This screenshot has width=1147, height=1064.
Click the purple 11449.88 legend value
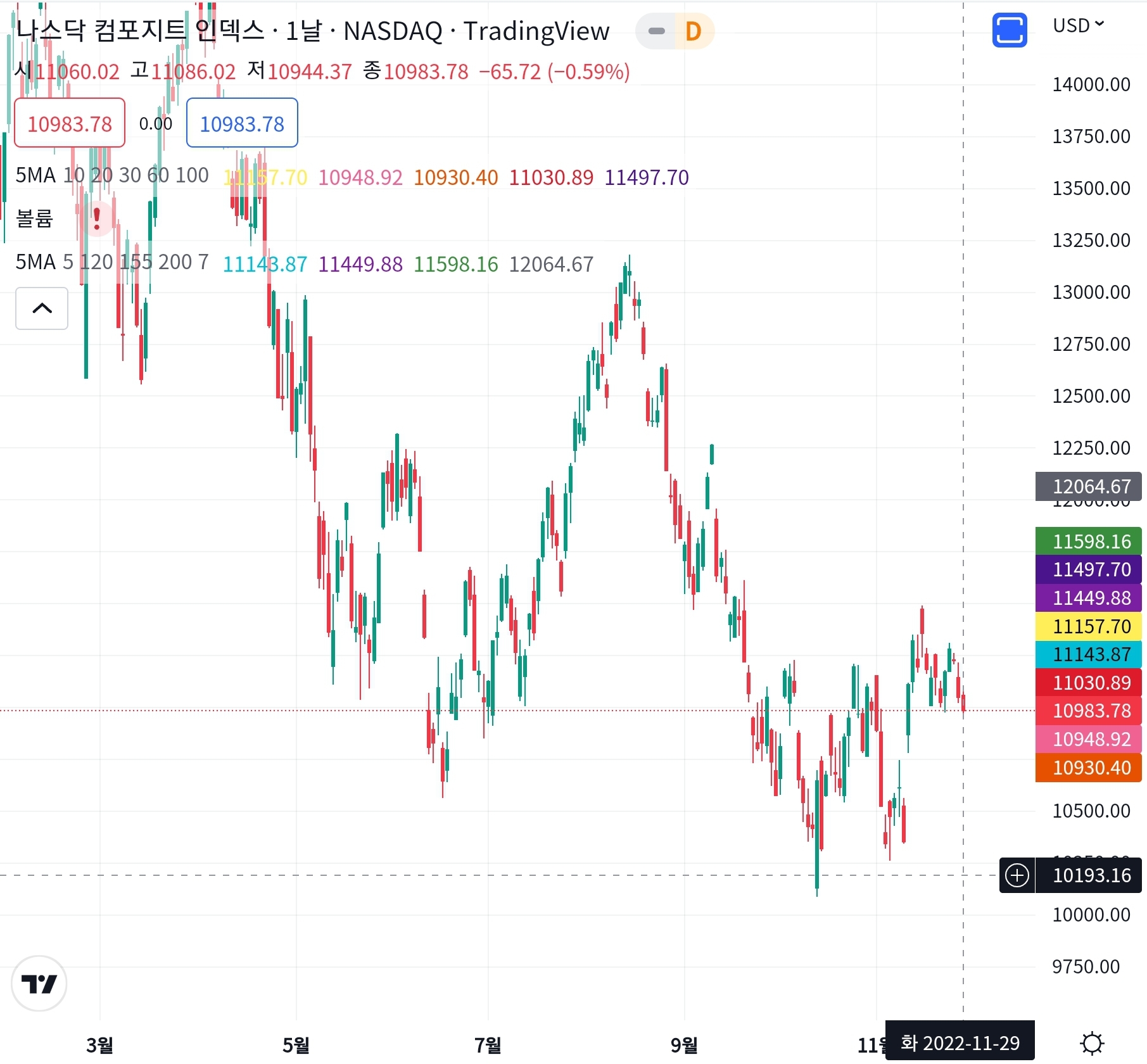tap(360, 263)
